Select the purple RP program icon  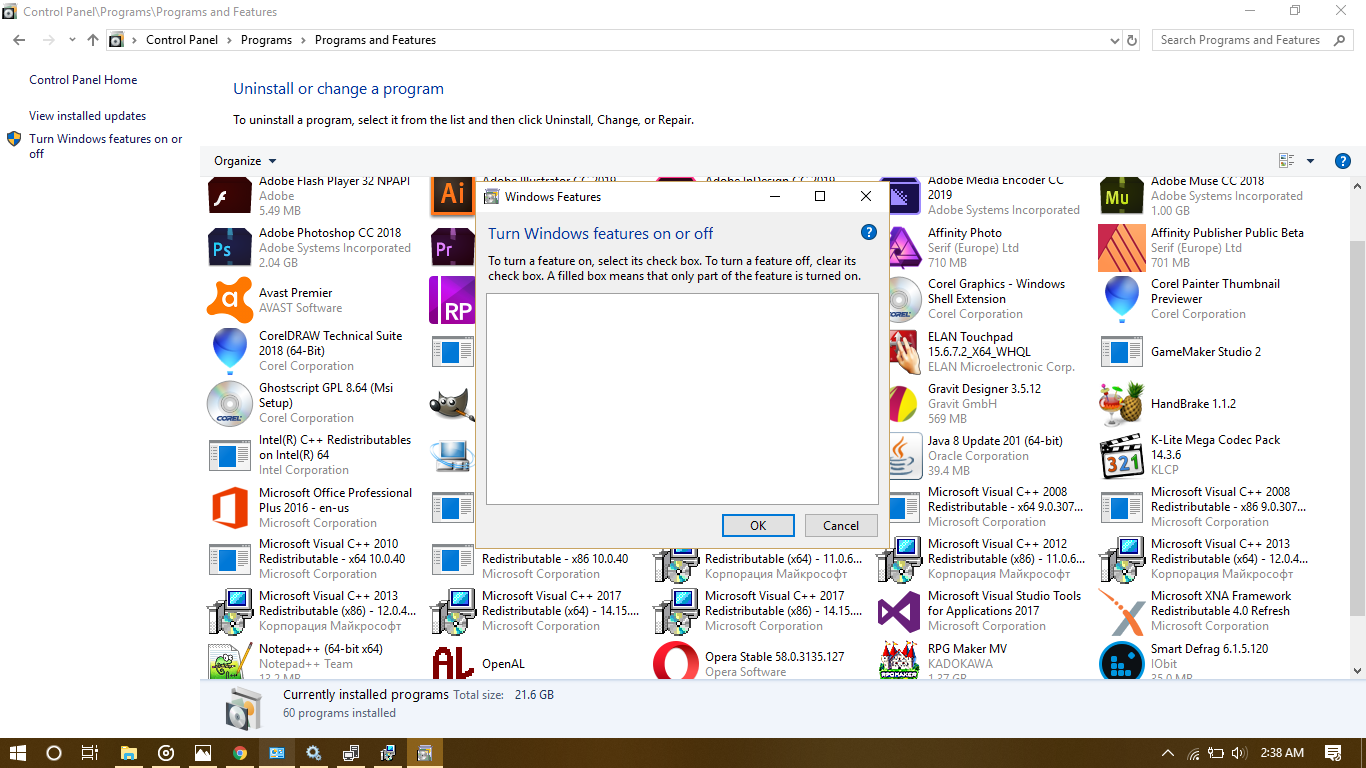(x=452, y=300)
